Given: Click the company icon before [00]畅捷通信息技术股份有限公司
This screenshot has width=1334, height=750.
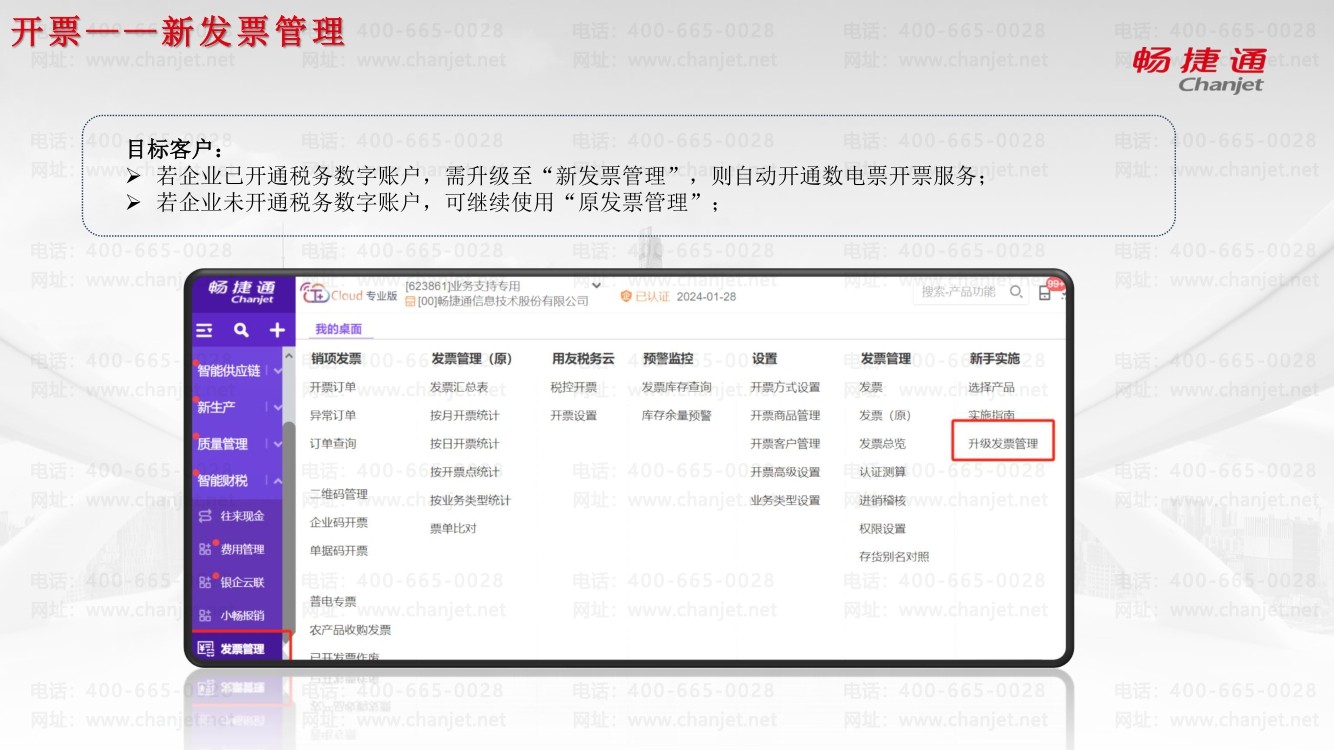Looking at the screenshot, I should point(410,301).
